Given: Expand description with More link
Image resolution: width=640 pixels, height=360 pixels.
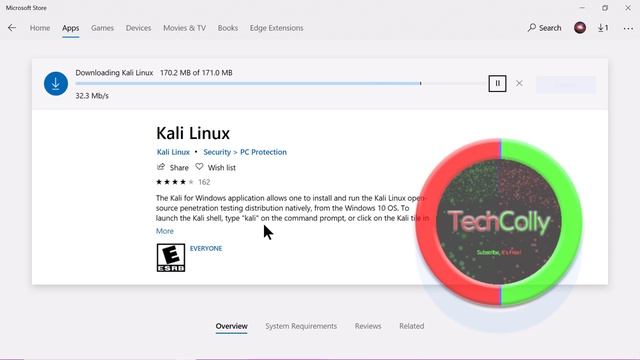Looking at the screenshot, I should (164, 231).
